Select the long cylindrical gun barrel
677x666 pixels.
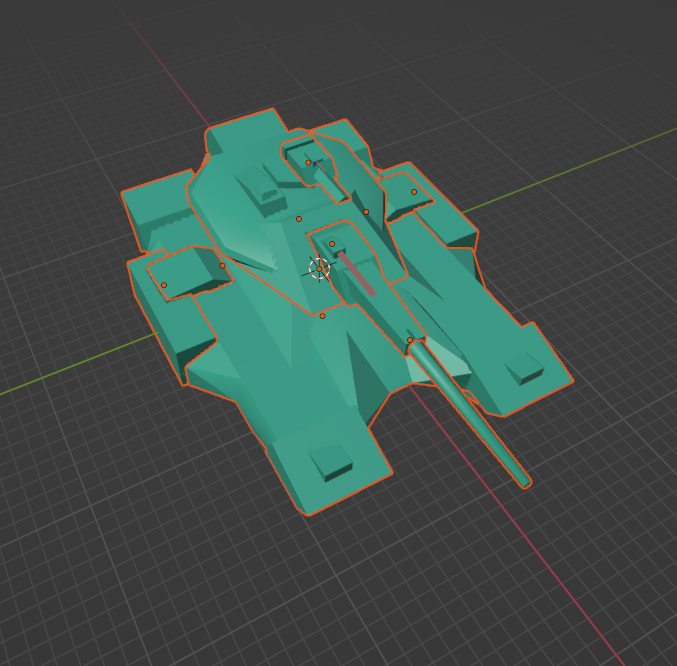pyautogui.click(x=470, y=413)
